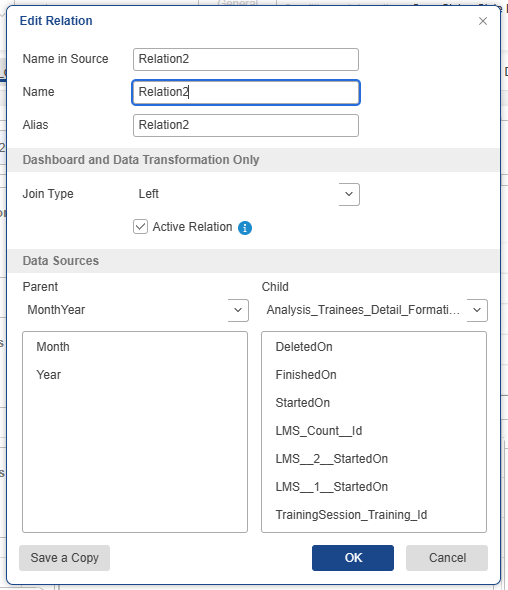Select LMS_Count__Id child field
508x590 pixels.
click(x=319, y=430)
